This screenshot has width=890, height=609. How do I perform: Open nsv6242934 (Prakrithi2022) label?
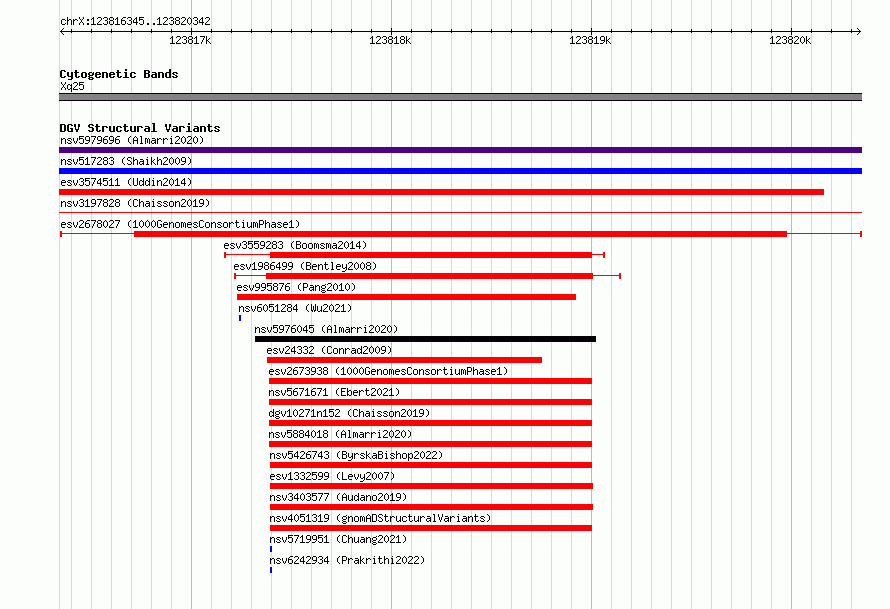[347, 560]
